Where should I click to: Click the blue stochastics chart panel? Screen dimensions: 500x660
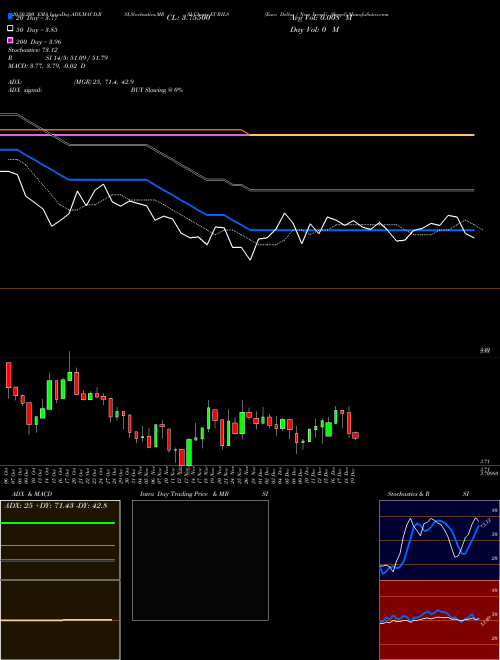(x=439, y=540)
